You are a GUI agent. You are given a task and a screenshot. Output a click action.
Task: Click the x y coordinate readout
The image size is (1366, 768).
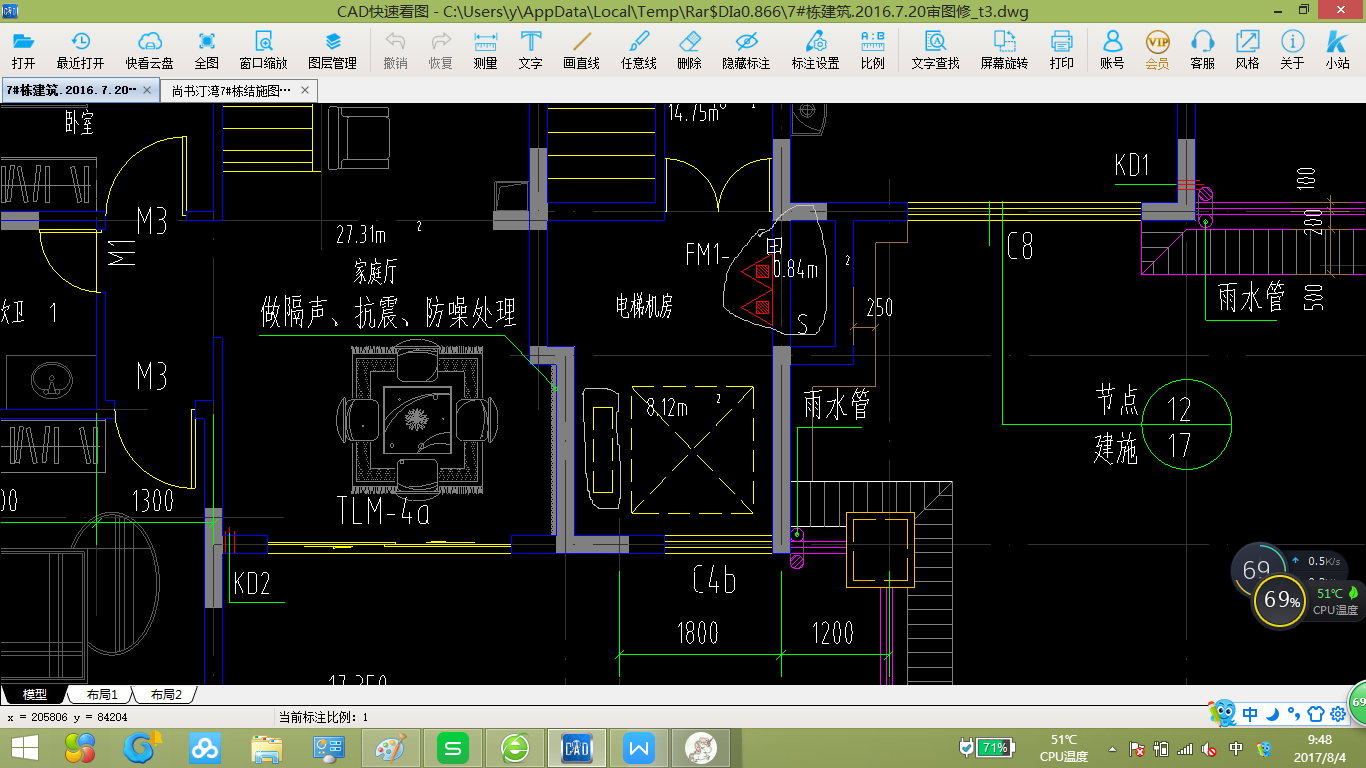[67, 717]
